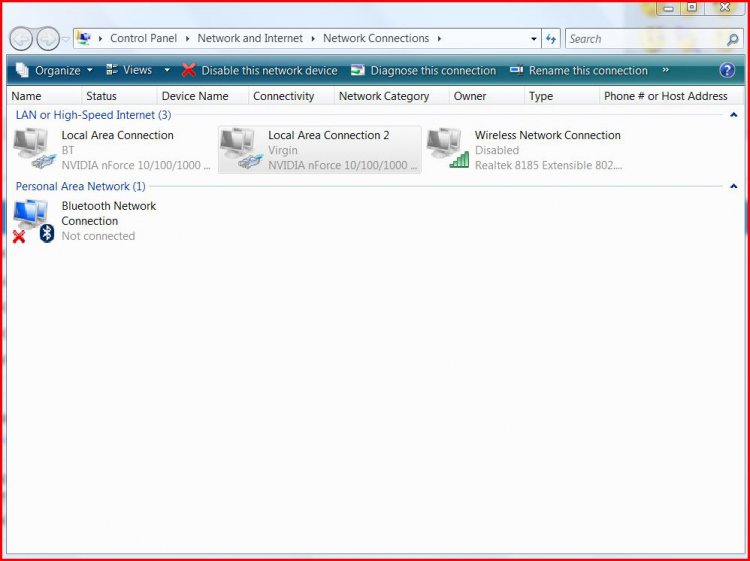Open the Organize menu

tap(57, 70)
